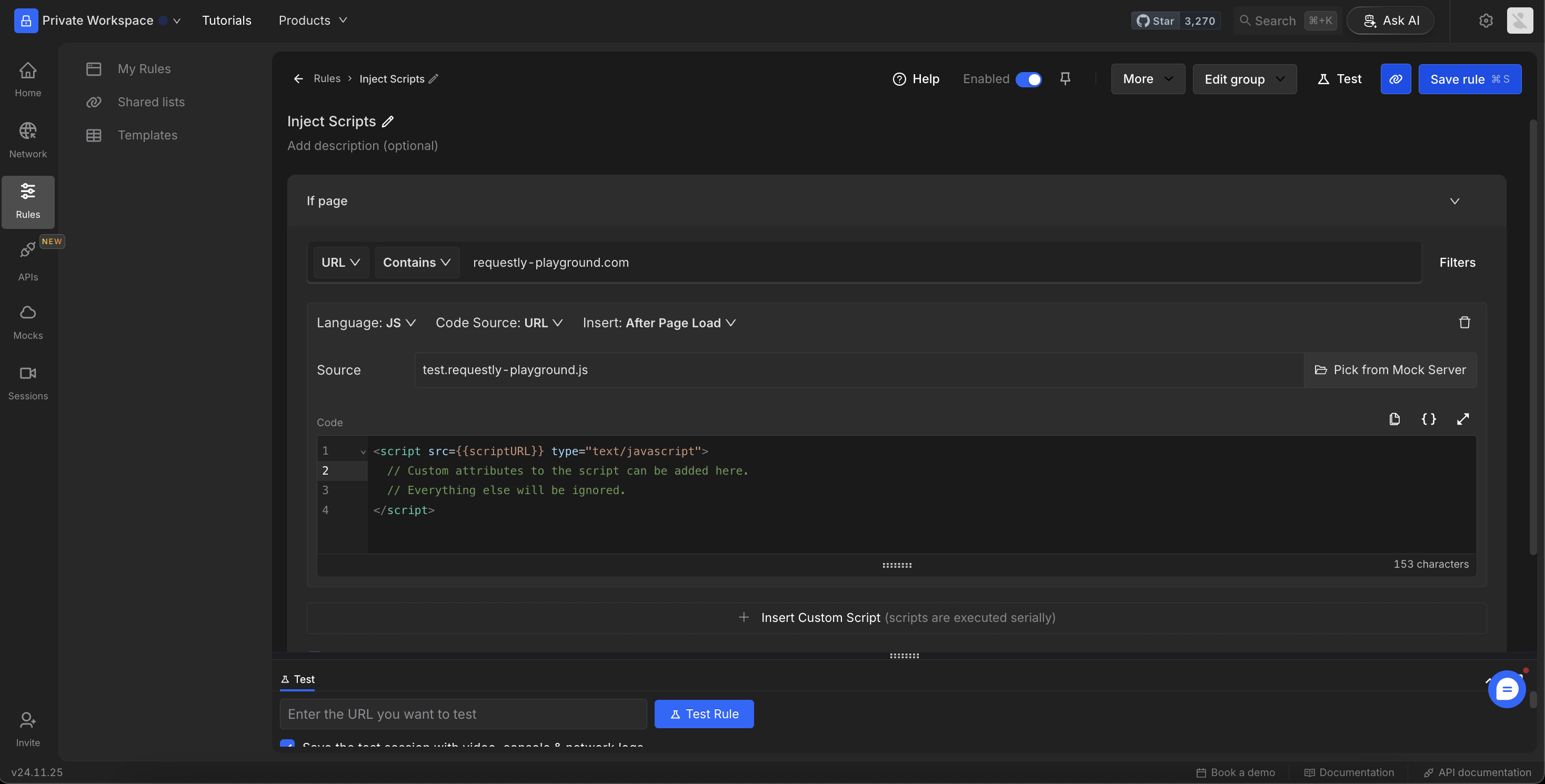1545x784 pixels.
Task: Click Pick from Mock Server
Action: [1390, 370]
